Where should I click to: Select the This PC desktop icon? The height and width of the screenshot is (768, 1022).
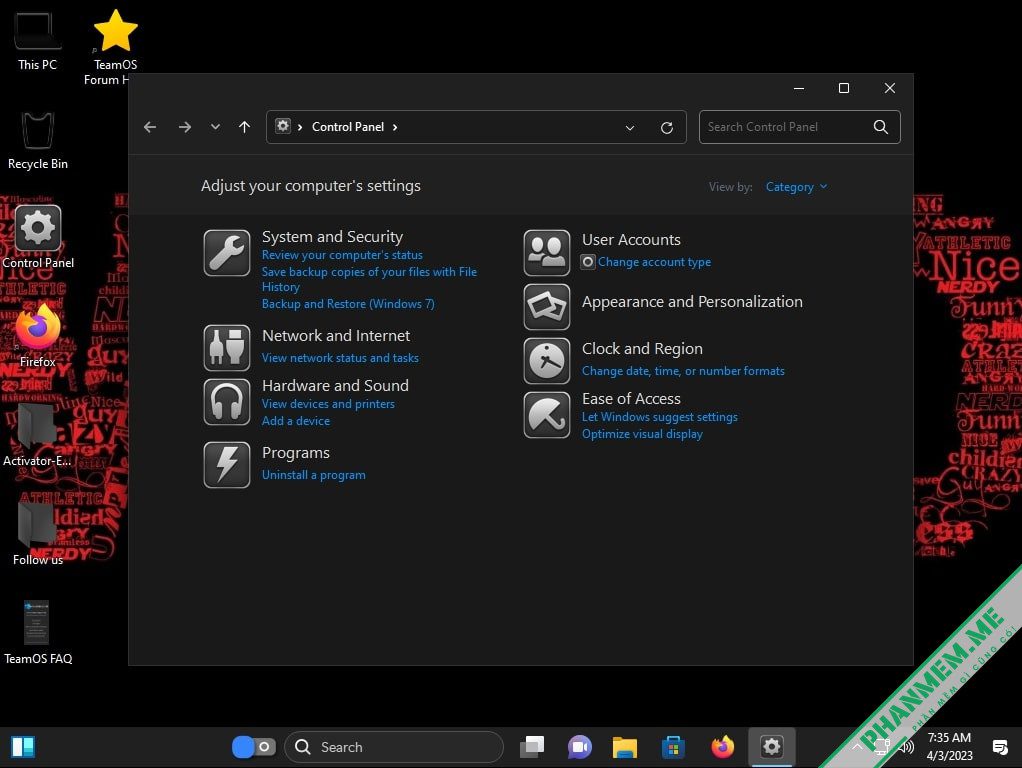pyautogui.click(x=37, y=40)
